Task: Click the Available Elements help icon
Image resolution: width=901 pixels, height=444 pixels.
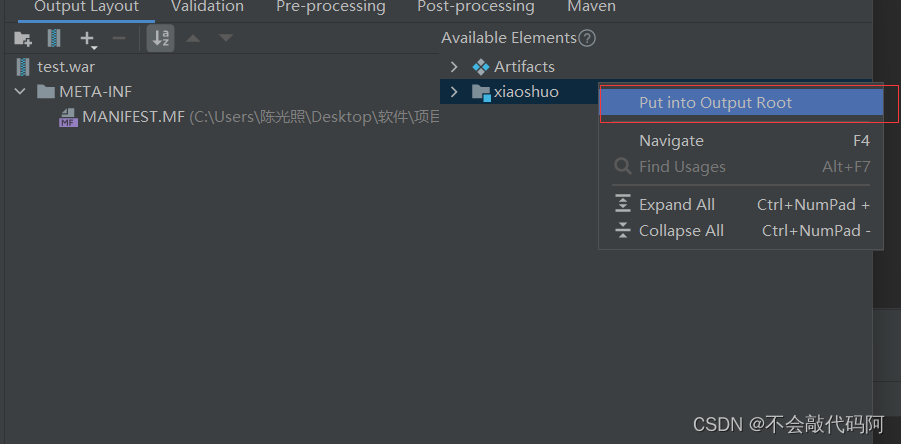Action: [587, 38]
